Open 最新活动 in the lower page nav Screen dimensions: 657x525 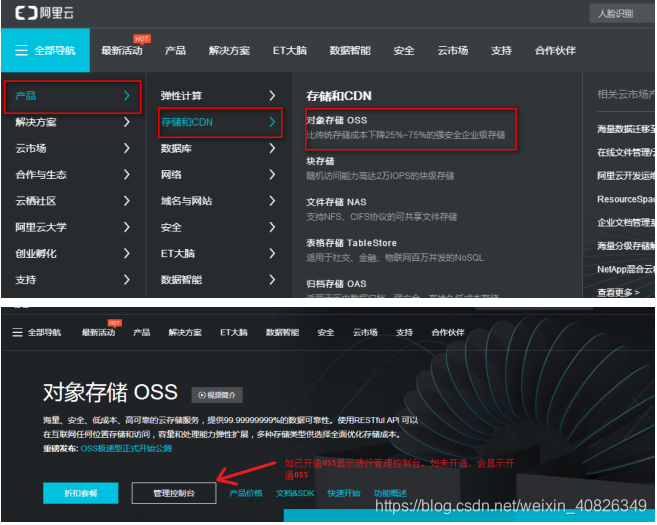98,333
